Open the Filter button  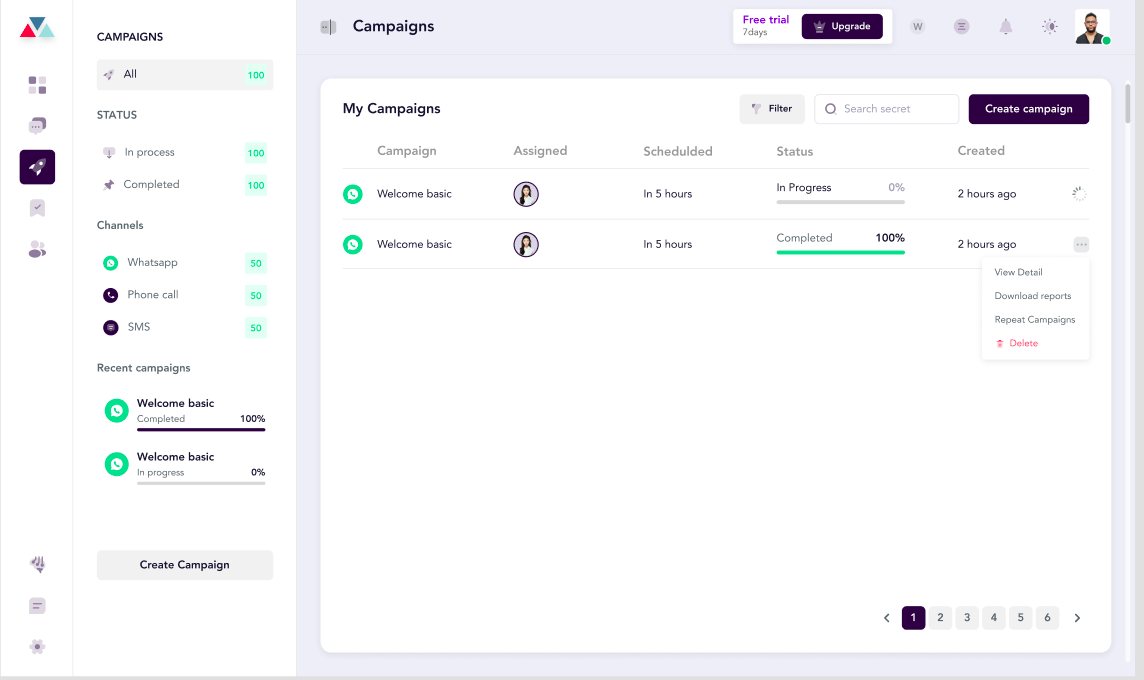click(x=772, y=109)
